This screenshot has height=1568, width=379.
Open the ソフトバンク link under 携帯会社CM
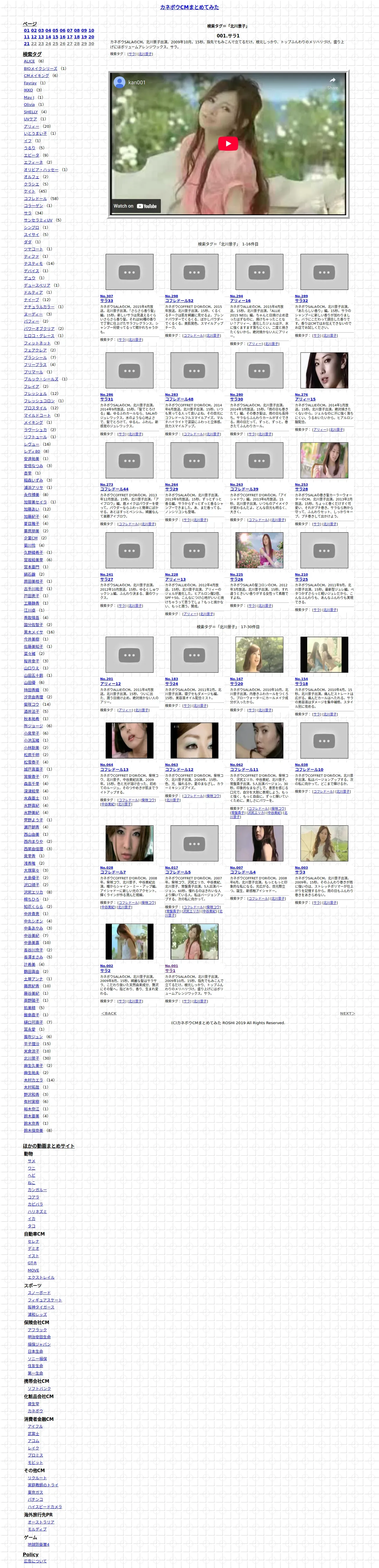coord(40,1388)
